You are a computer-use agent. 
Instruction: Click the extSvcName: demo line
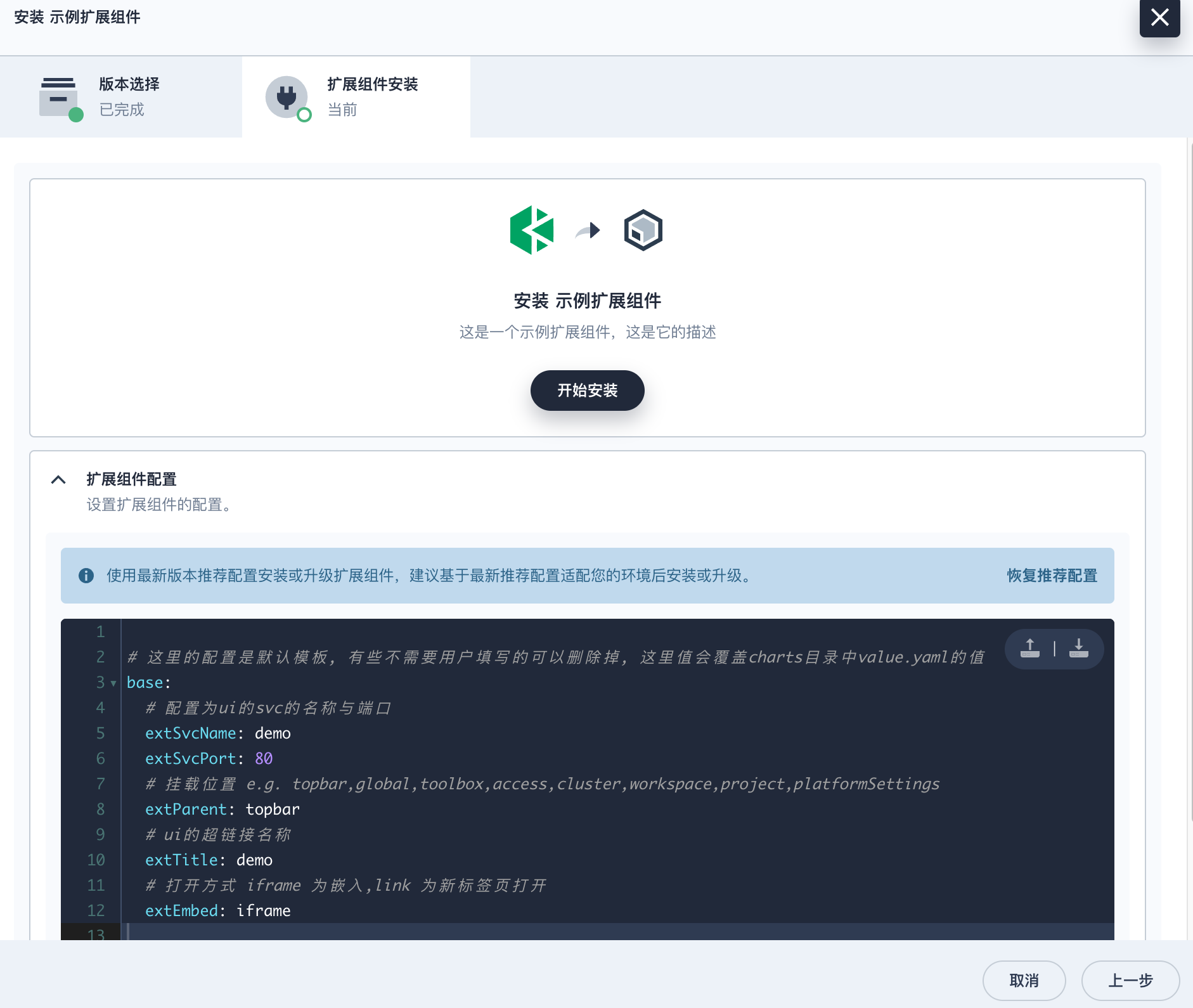tap(218, 733)
